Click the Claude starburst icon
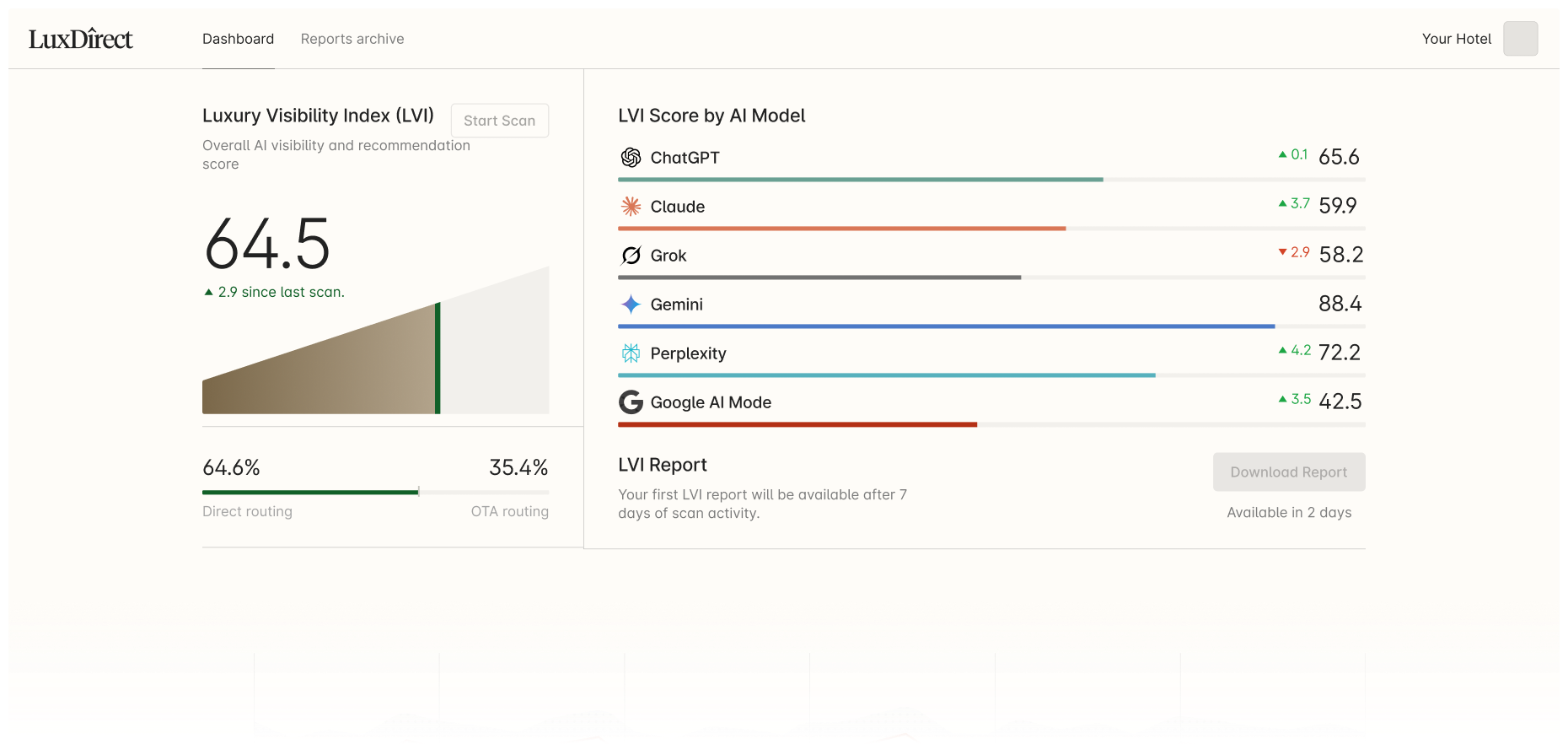This screenshot has width=1568, height=744. click(x=631, y=207)
